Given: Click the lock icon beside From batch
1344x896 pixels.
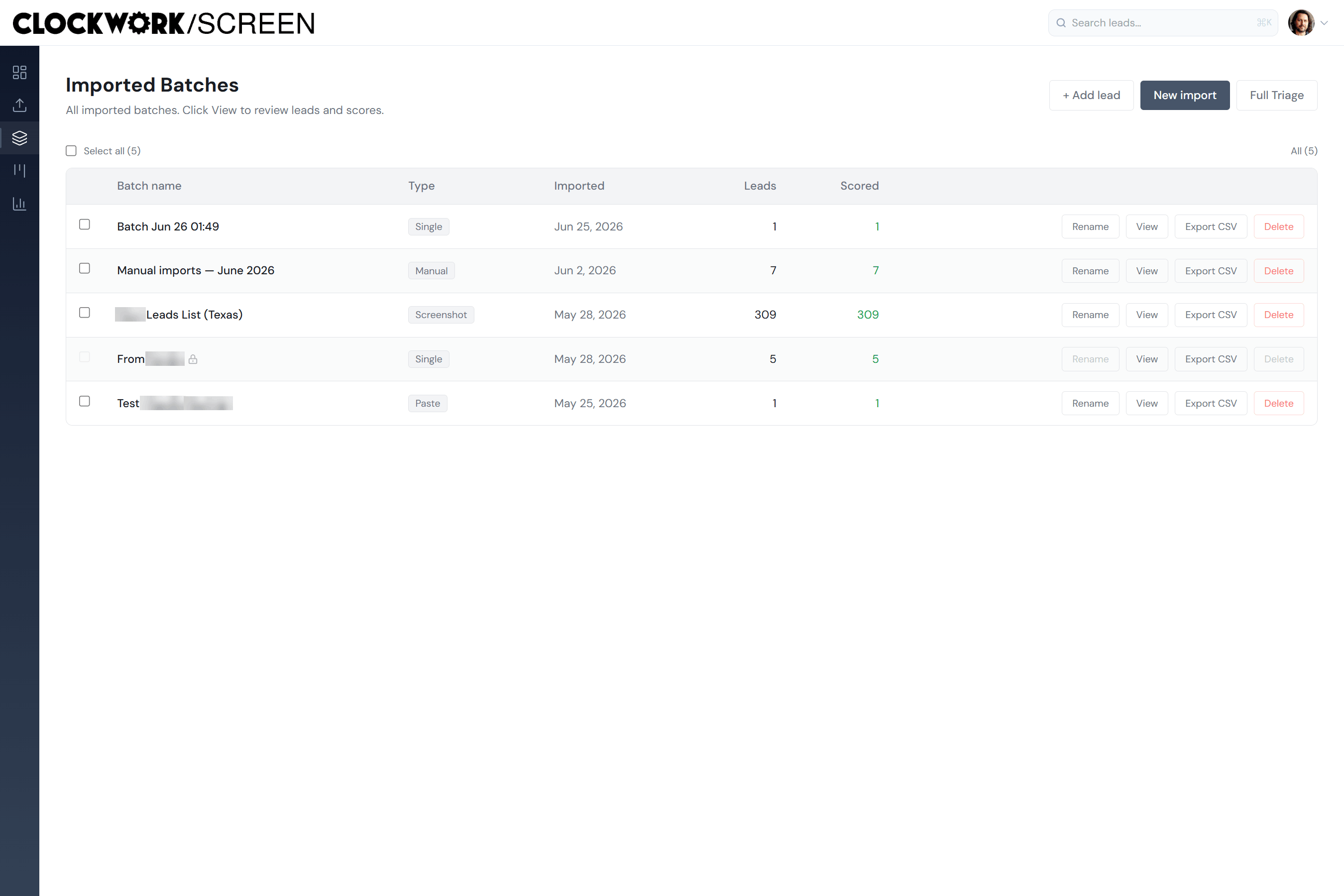Looking at the screenshot, I should 193,359.
